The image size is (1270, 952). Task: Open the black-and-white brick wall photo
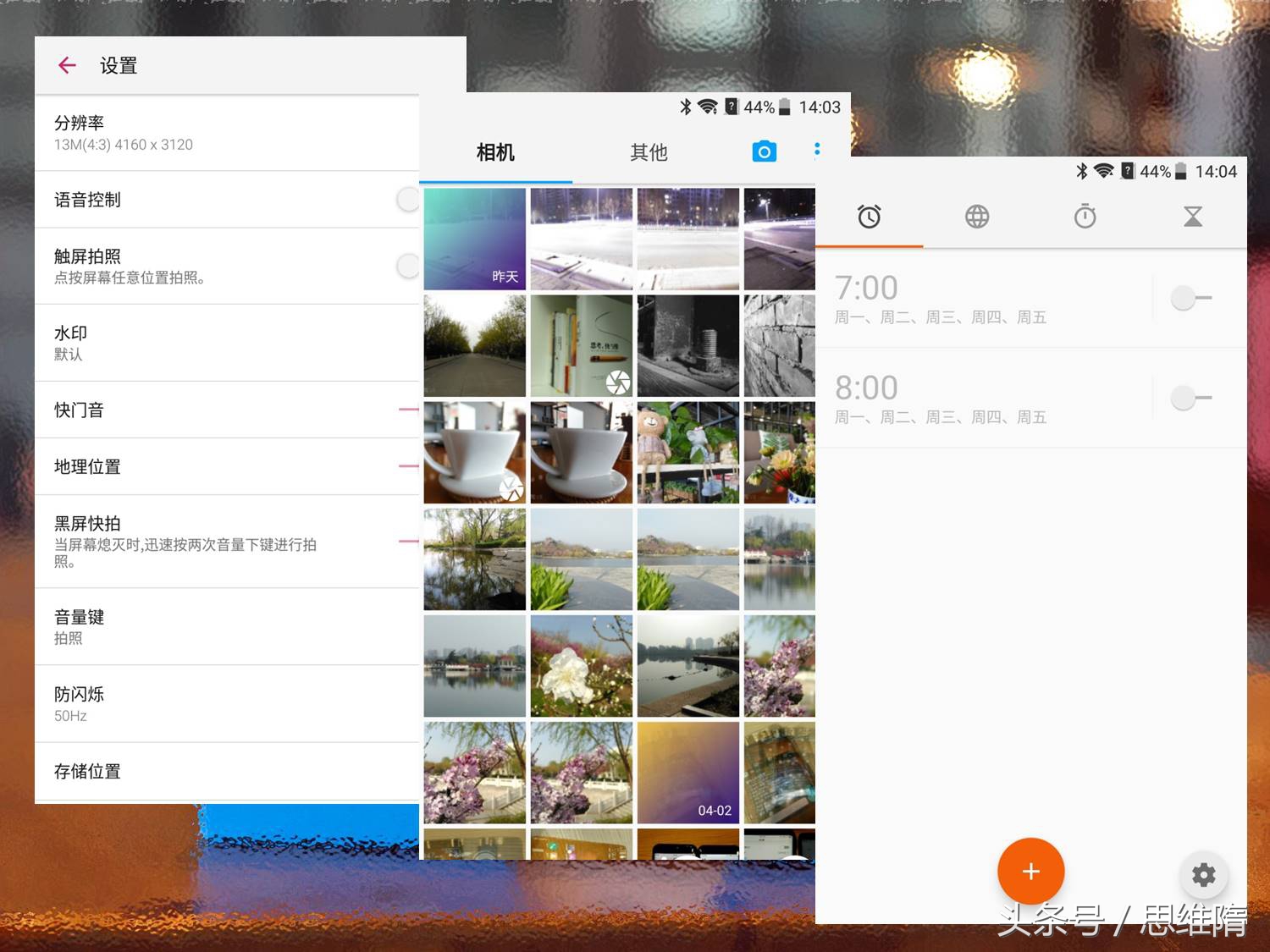coord(780,346)
